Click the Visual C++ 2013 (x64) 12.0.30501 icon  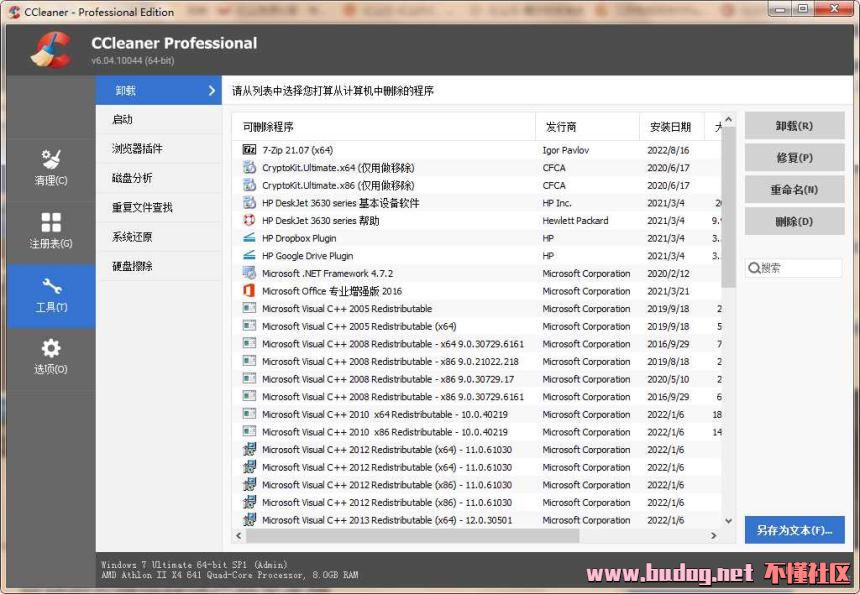click(x=249, y=519)
